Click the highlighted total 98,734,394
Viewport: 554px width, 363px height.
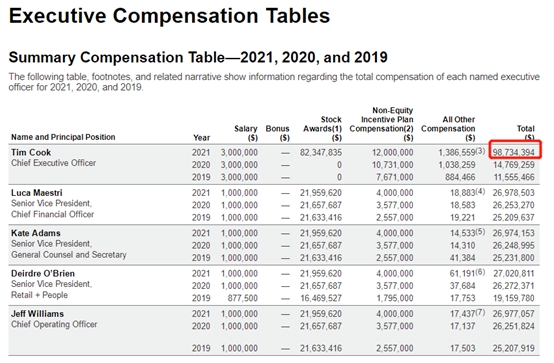[514, 153]
